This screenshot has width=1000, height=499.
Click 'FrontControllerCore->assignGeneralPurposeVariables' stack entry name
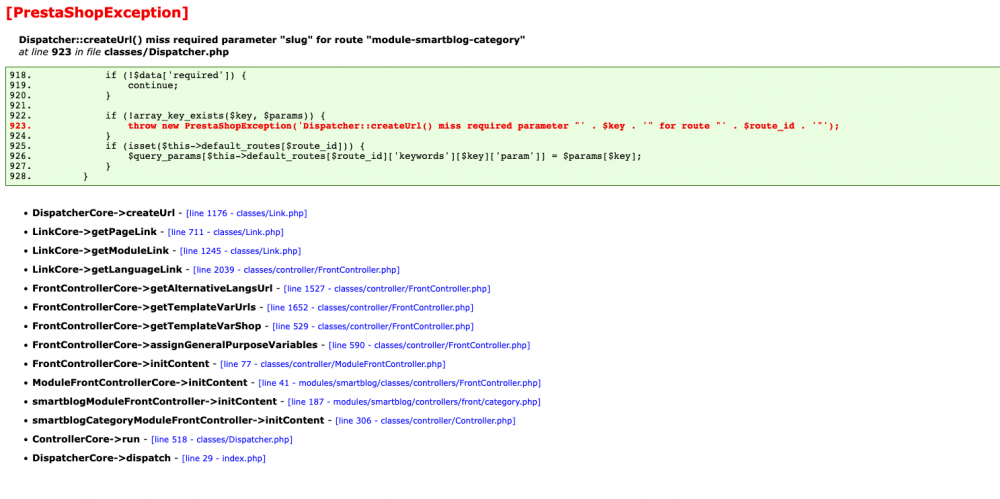point(175,345)
